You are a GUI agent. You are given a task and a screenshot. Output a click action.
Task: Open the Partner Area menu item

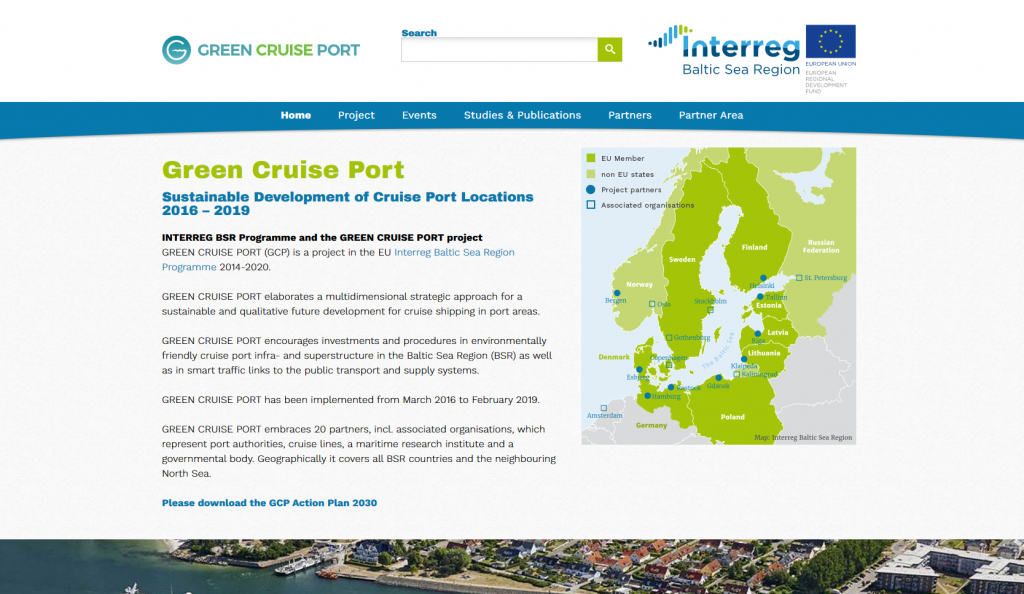click(711, 115)
